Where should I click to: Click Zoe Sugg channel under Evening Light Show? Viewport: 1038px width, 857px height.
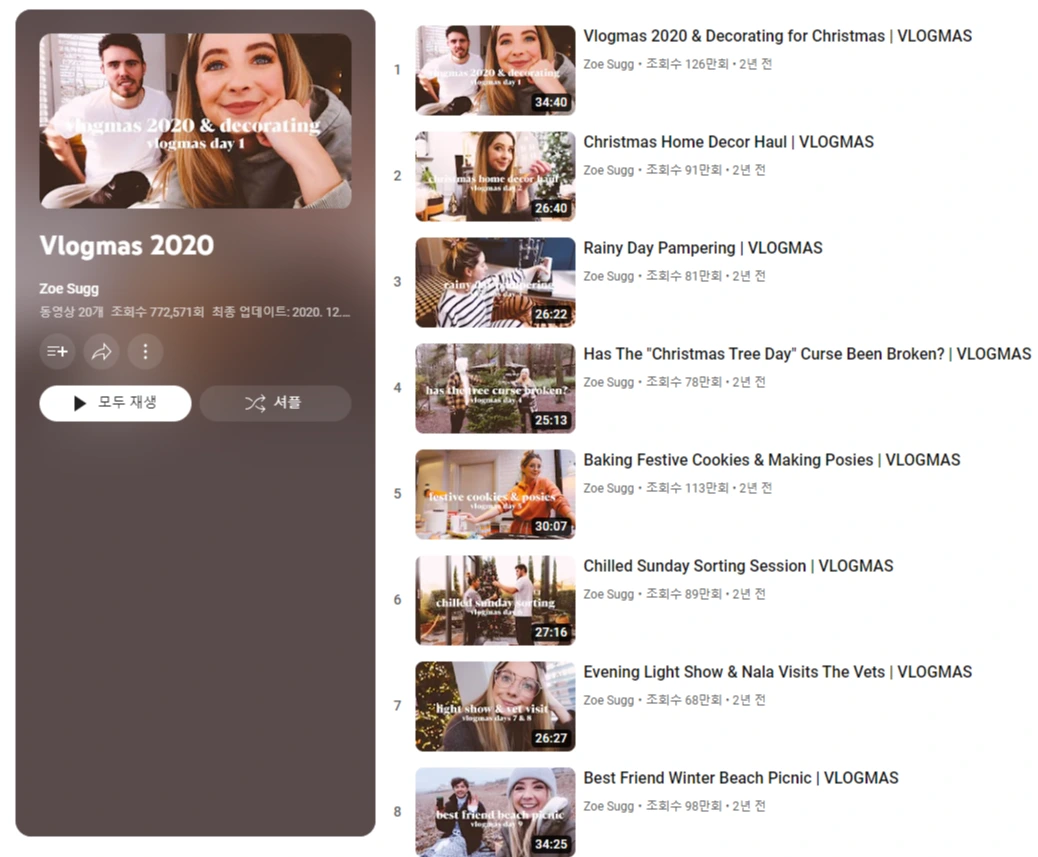click(608, 699)
